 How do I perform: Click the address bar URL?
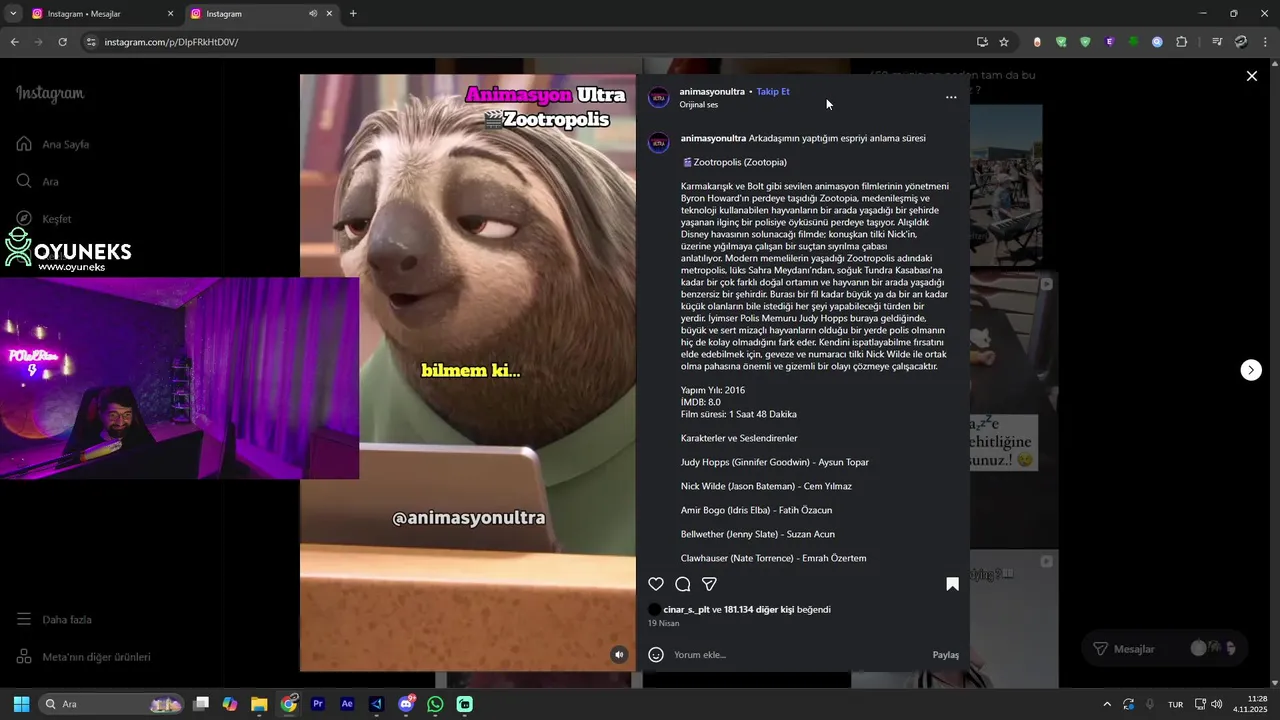coord(171,42)
